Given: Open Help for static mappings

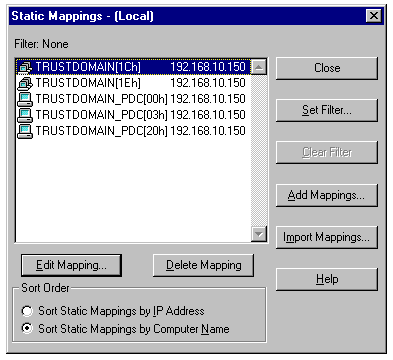Looking at the screenshot, I should pos(327,279).
